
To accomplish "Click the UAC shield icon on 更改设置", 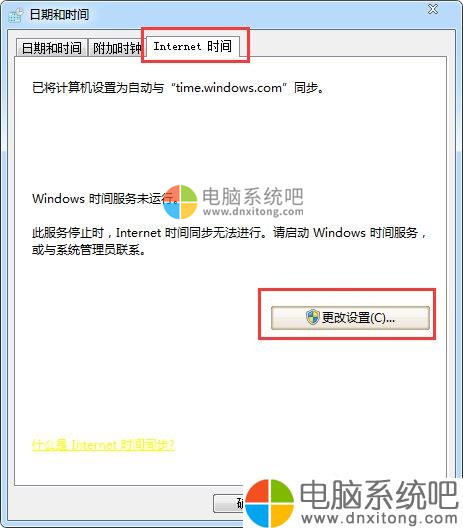I will [312, 317].
